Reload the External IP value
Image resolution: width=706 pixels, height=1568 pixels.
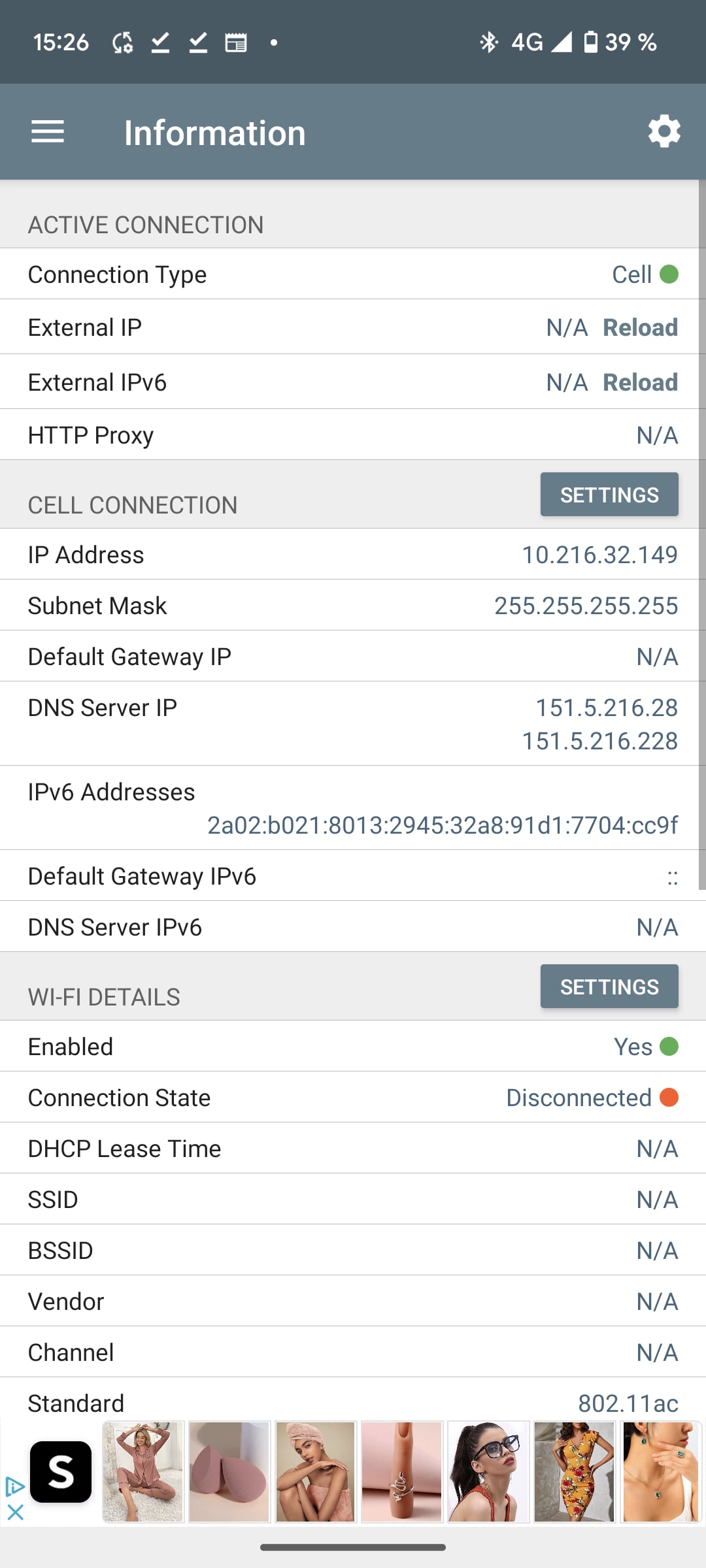640,327
